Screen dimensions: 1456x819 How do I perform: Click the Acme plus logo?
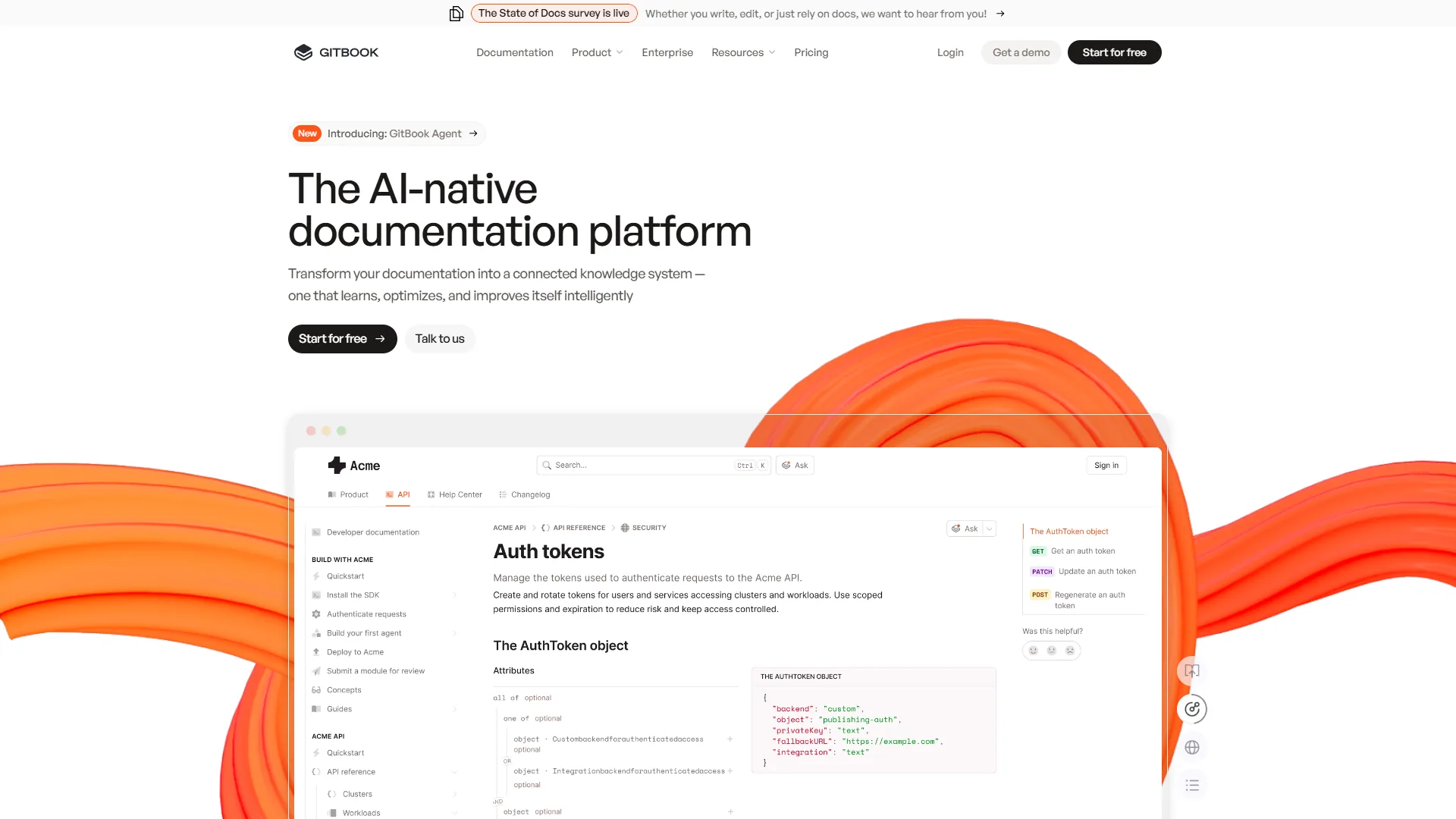click(x=337, y=465)
